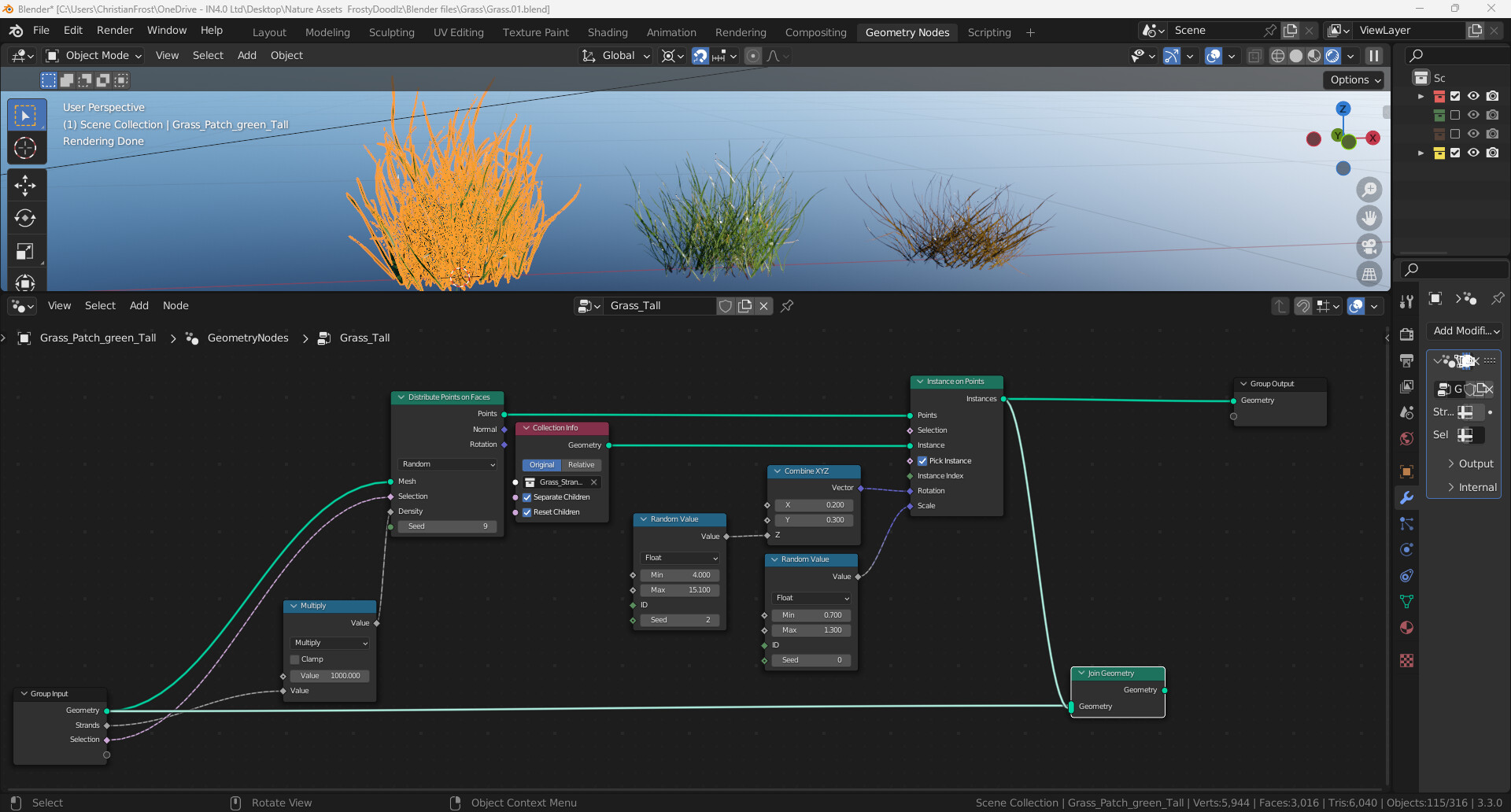Toggle camera view icon in viewport
The image size is (1511, 812).
pyautogui.click(x=1369, y=246)
